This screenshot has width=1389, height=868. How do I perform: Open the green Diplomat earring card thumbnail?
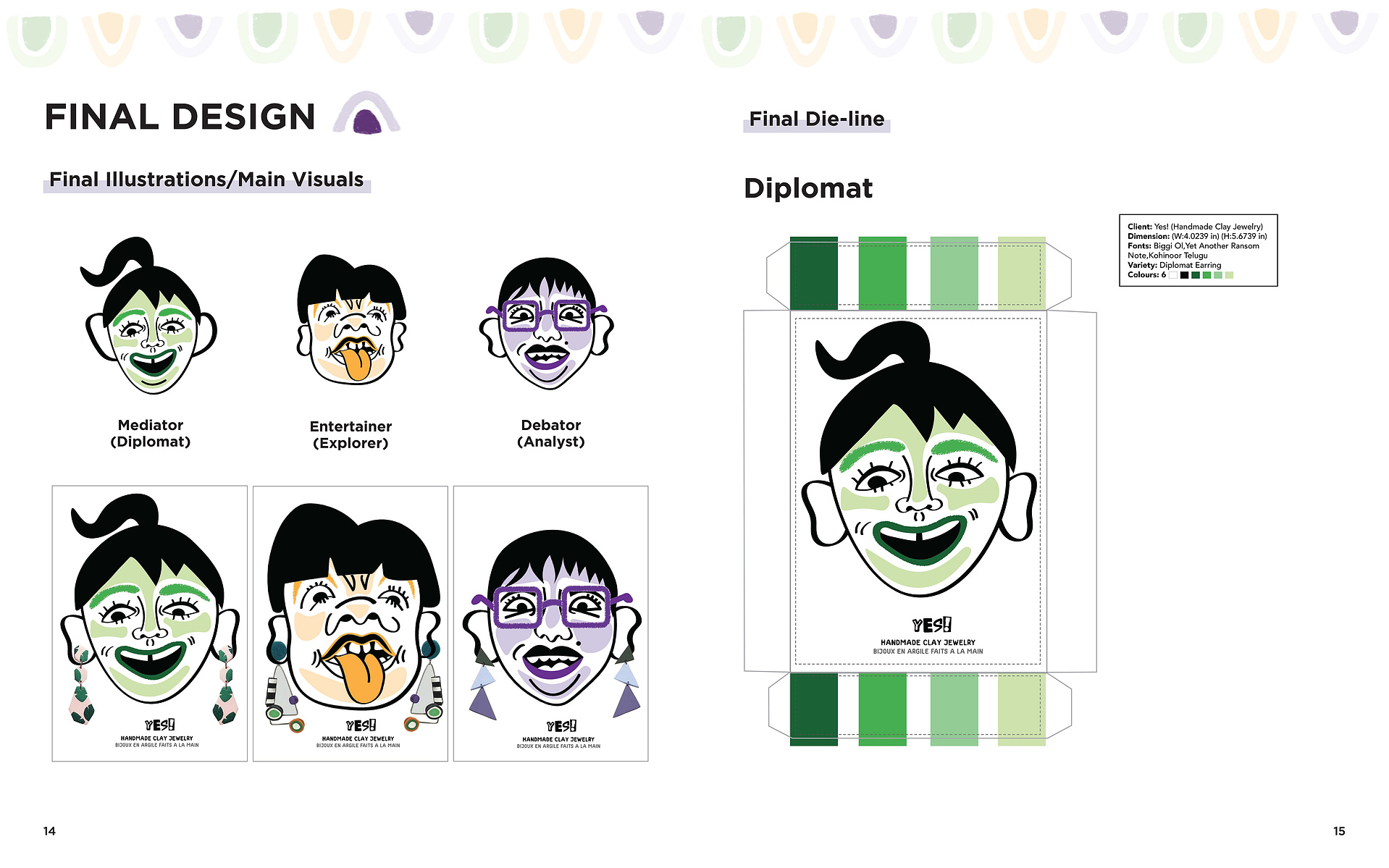(x=150, y=623)
